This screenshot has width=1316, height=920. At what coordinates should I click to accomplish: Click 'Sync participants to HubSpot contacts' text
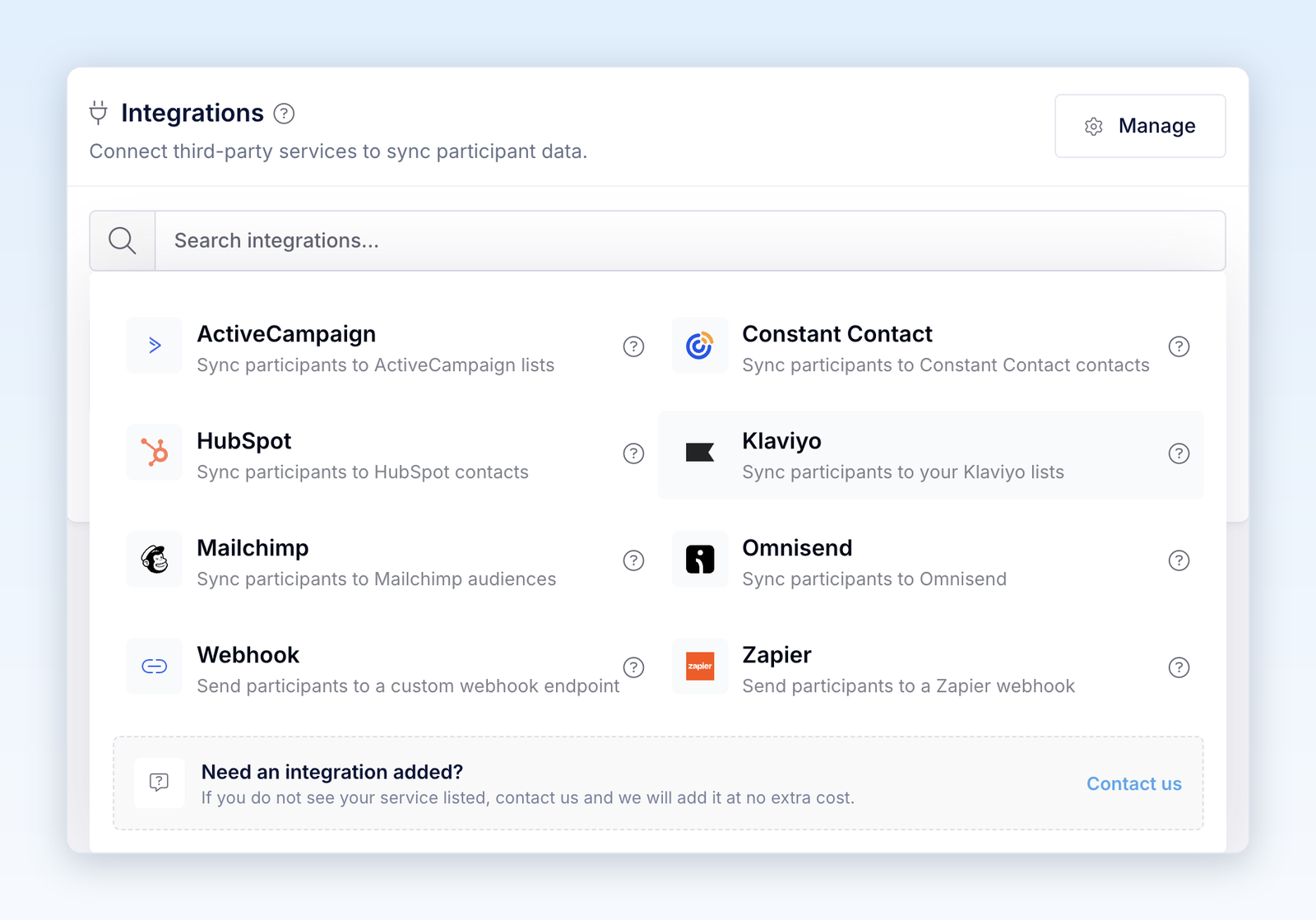pyautogui.click(x=363, y=472)
